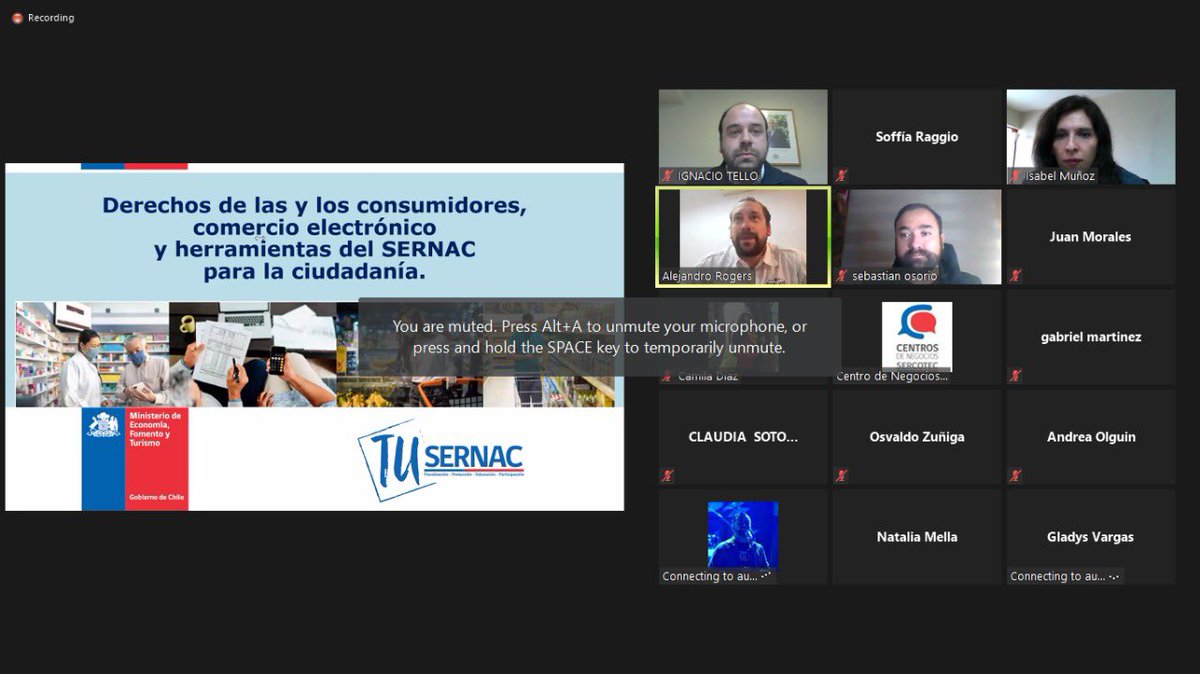1200x674 pixels.
Task: Click the name 'Natalia Mella'
Action: click(x=917, y=537)
